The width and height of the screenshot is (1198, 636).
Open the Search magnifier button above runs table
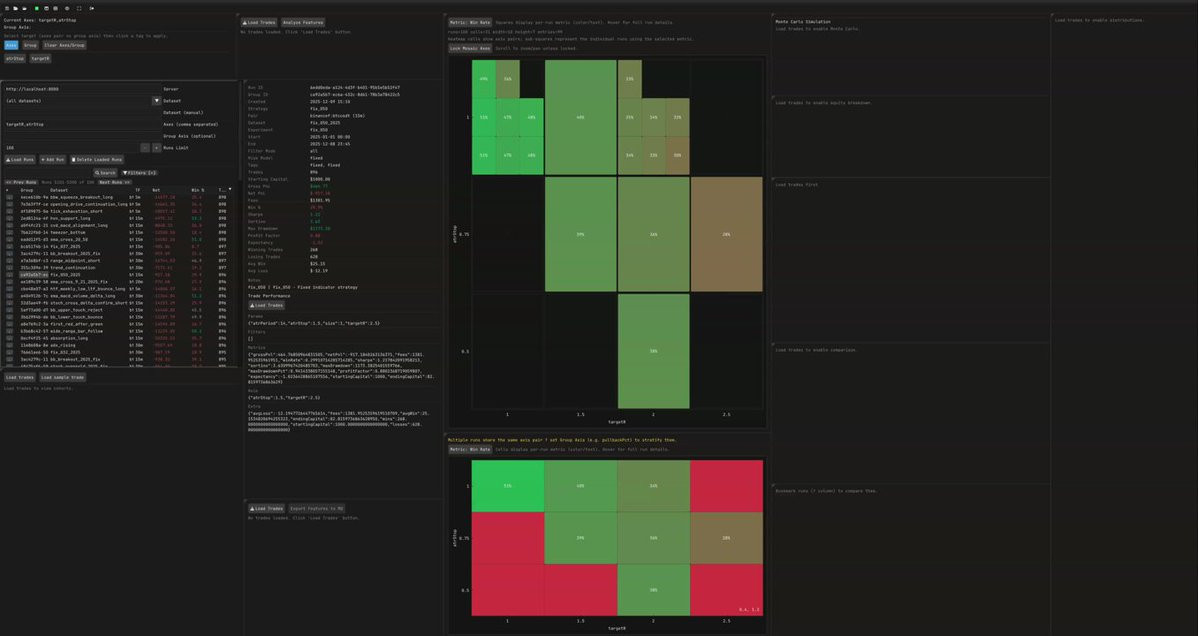(105, 173)
